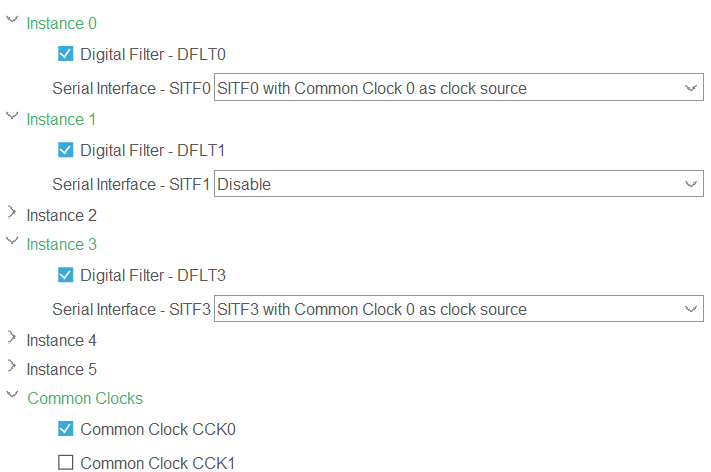The width and height of the screenshot is (711, 472).
Task: Uncheck Digital Filter - DFLT0 checkbox
Action: click(66, 54)
